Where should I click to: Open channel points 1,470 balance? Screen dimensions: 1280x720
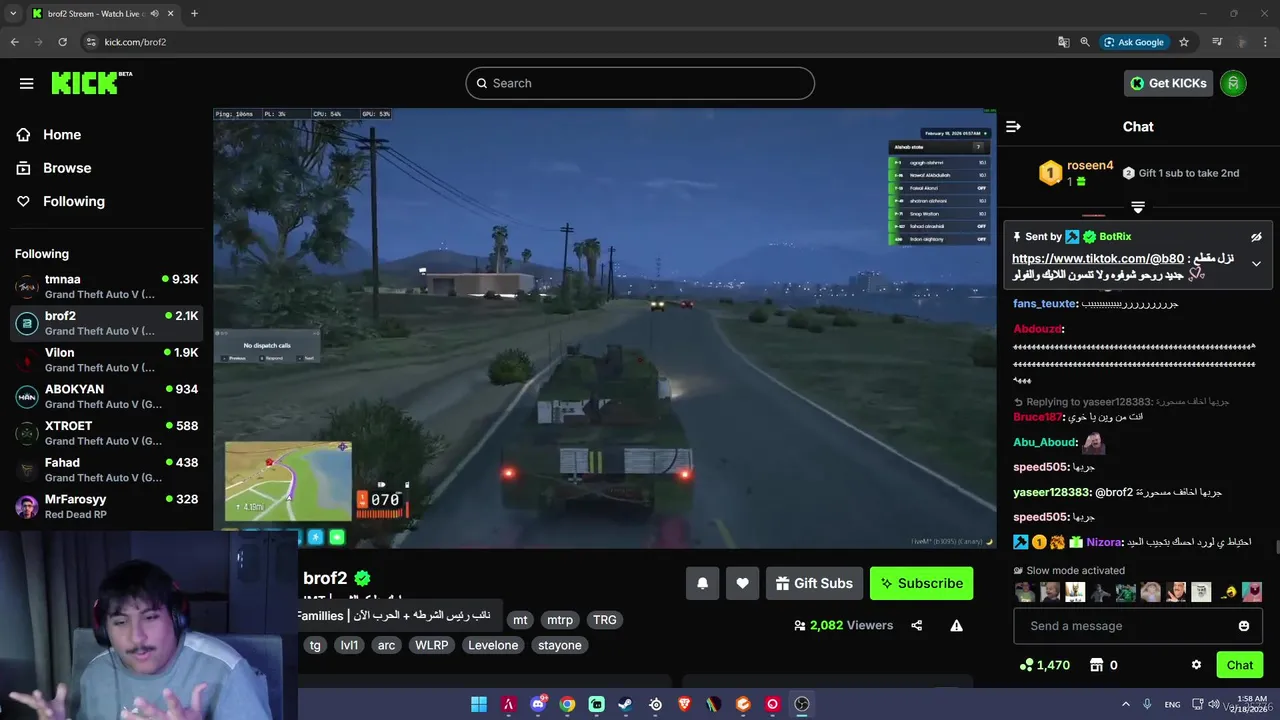(1044, 665)
